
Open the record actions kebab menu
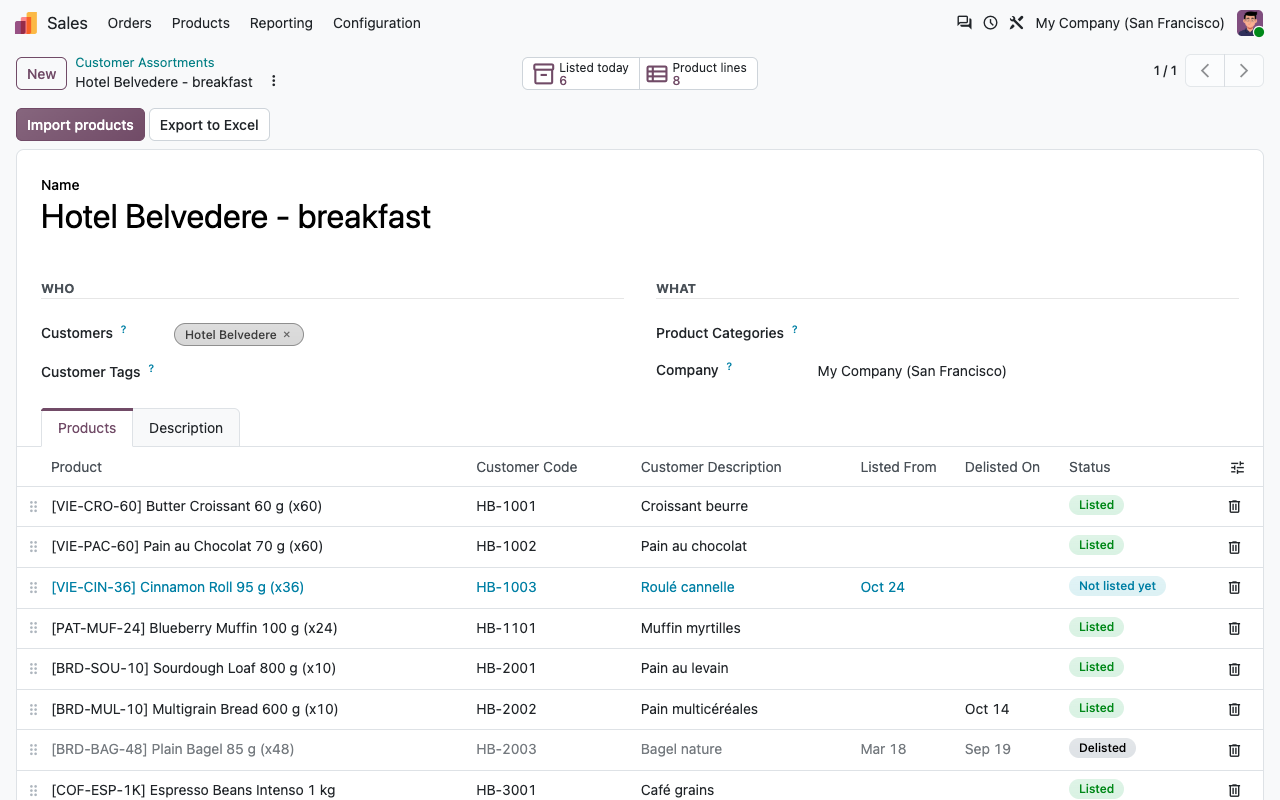click(x=274, y=81)
